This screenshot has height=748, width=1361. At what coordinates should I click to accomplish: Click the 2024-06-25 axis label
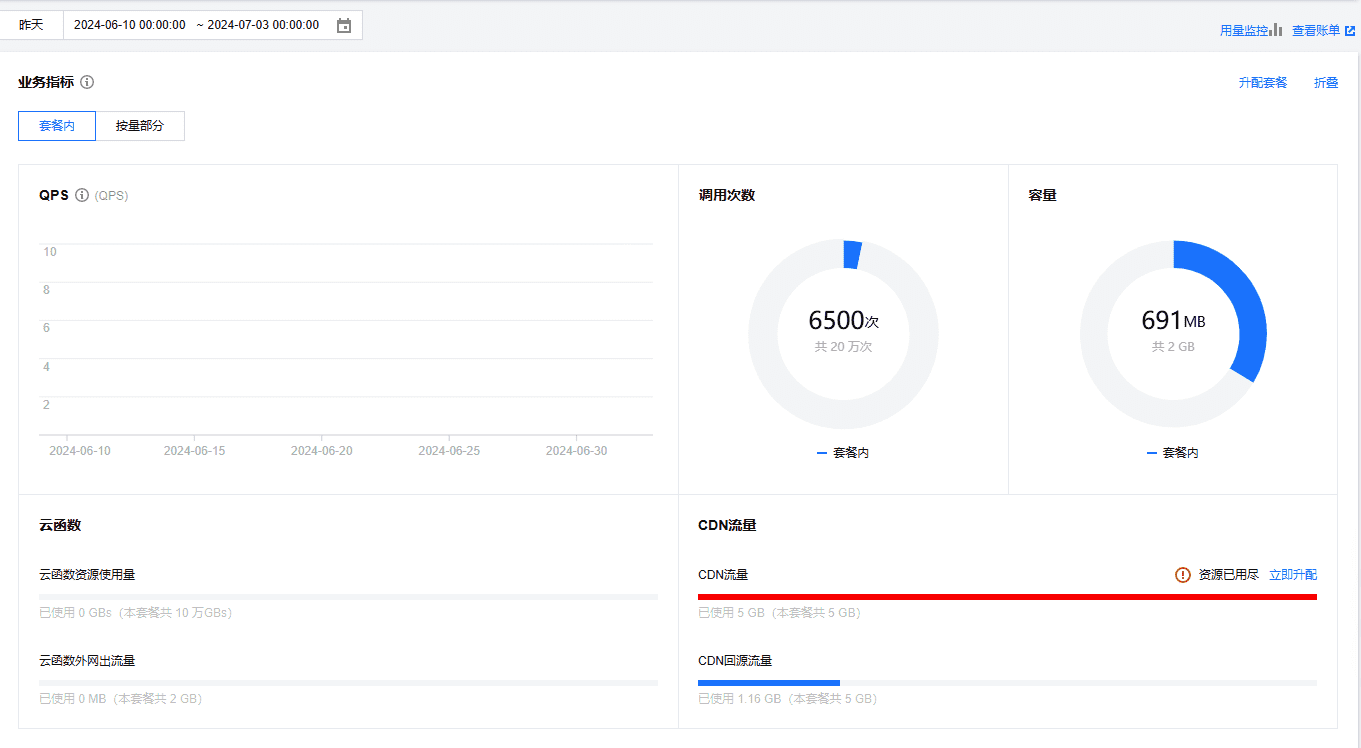[449, 451]
